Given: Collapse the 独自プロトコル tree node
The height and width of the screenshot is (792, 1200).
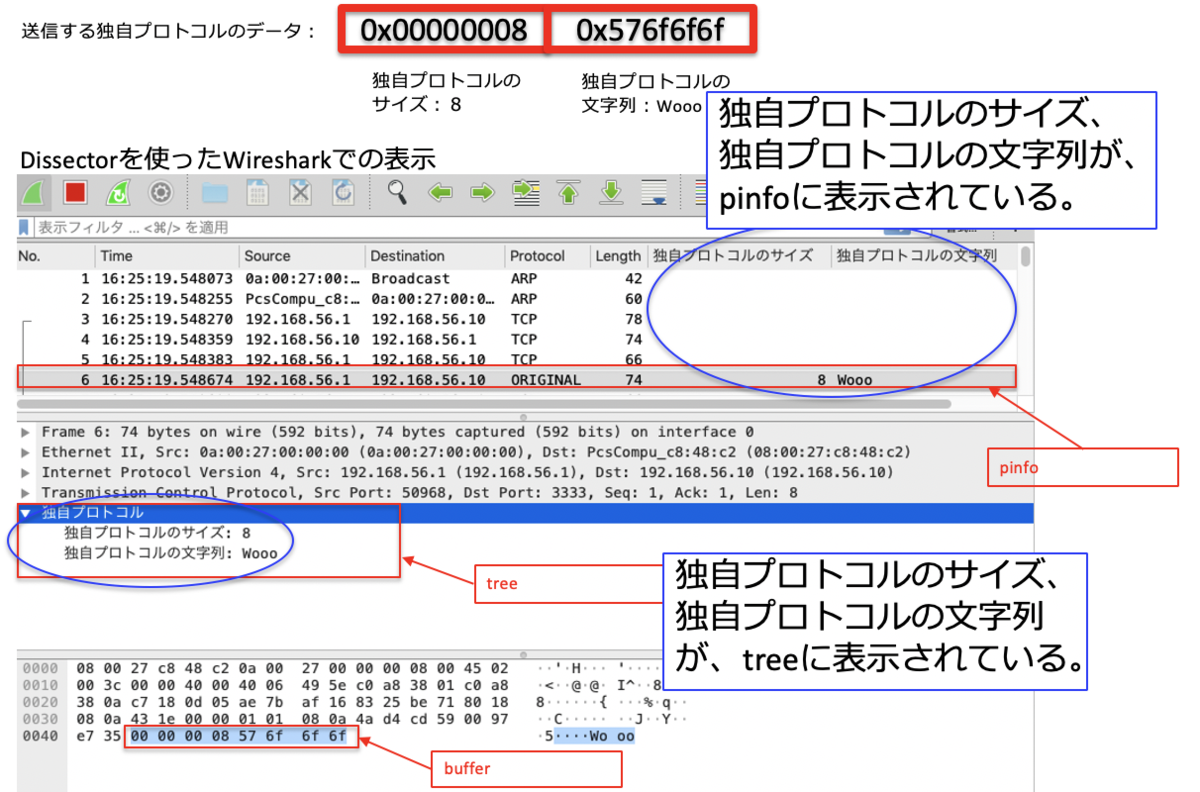Looking at the screenshot, I should (x=26, y=513).
